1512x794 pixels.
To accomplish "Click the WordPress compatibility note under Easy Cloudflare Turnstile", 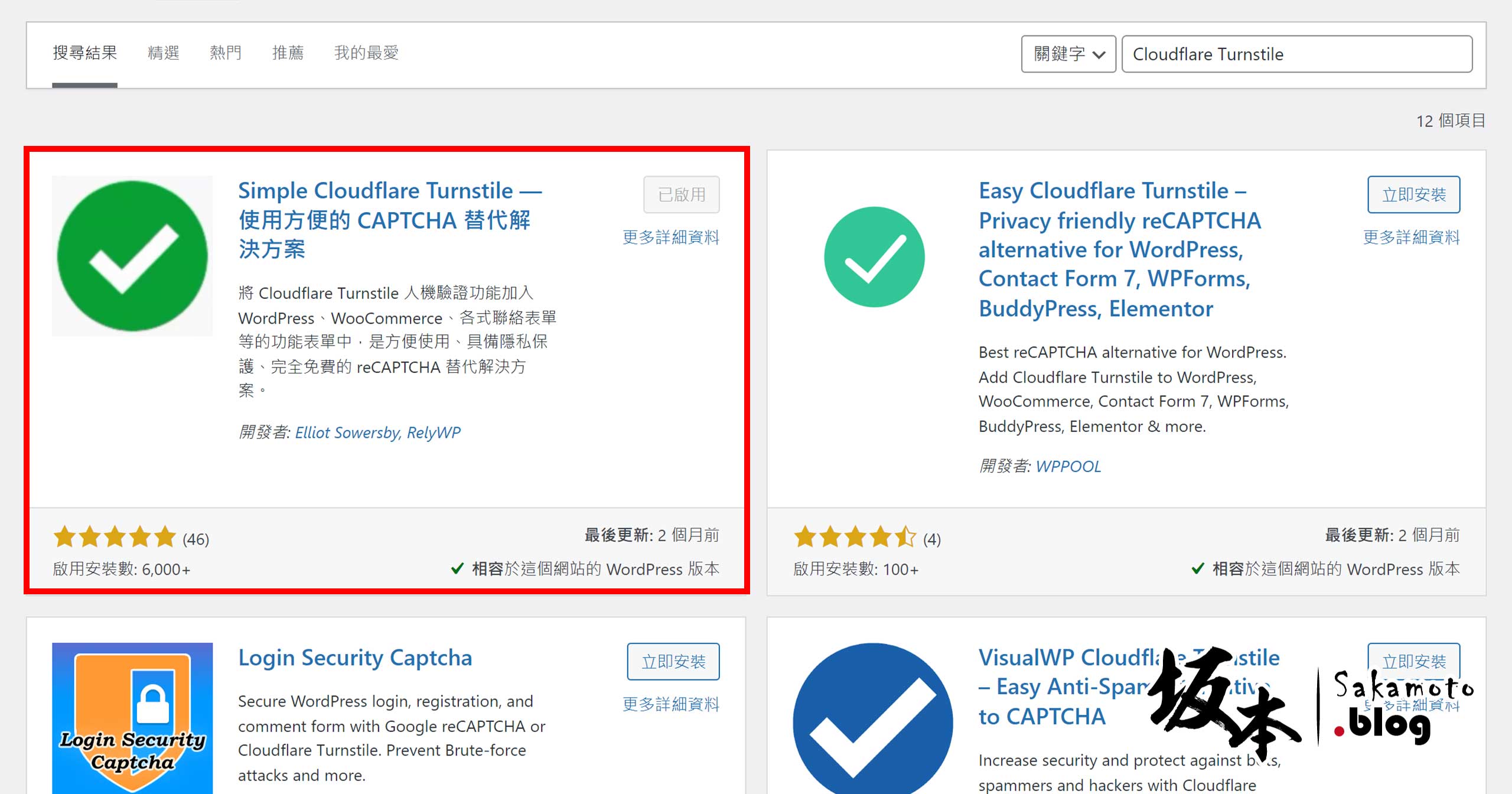I will 1325,569.
